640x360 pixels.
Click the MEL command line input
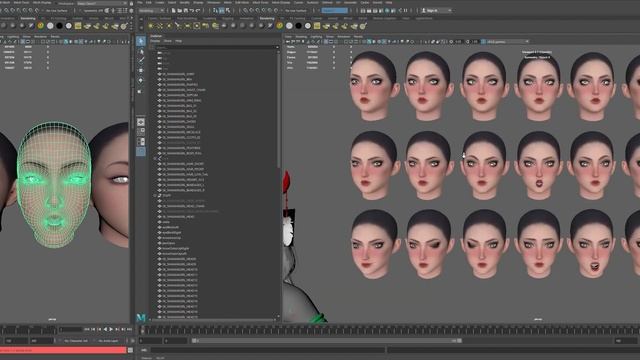268,350
